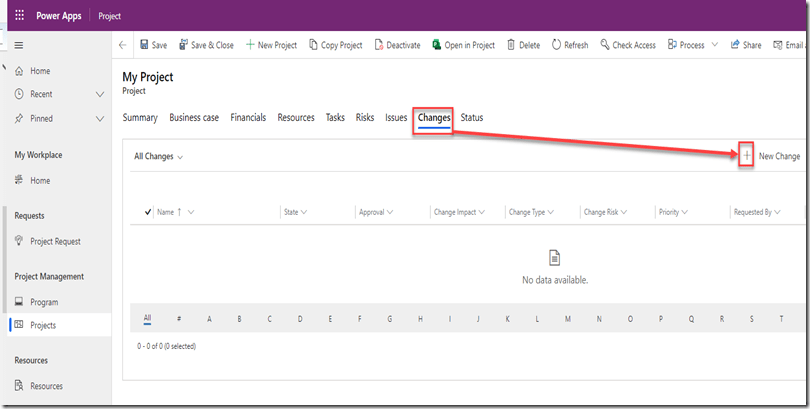
Task: Open the Power Apps app launcher waffle
Action: coord(19,16)
